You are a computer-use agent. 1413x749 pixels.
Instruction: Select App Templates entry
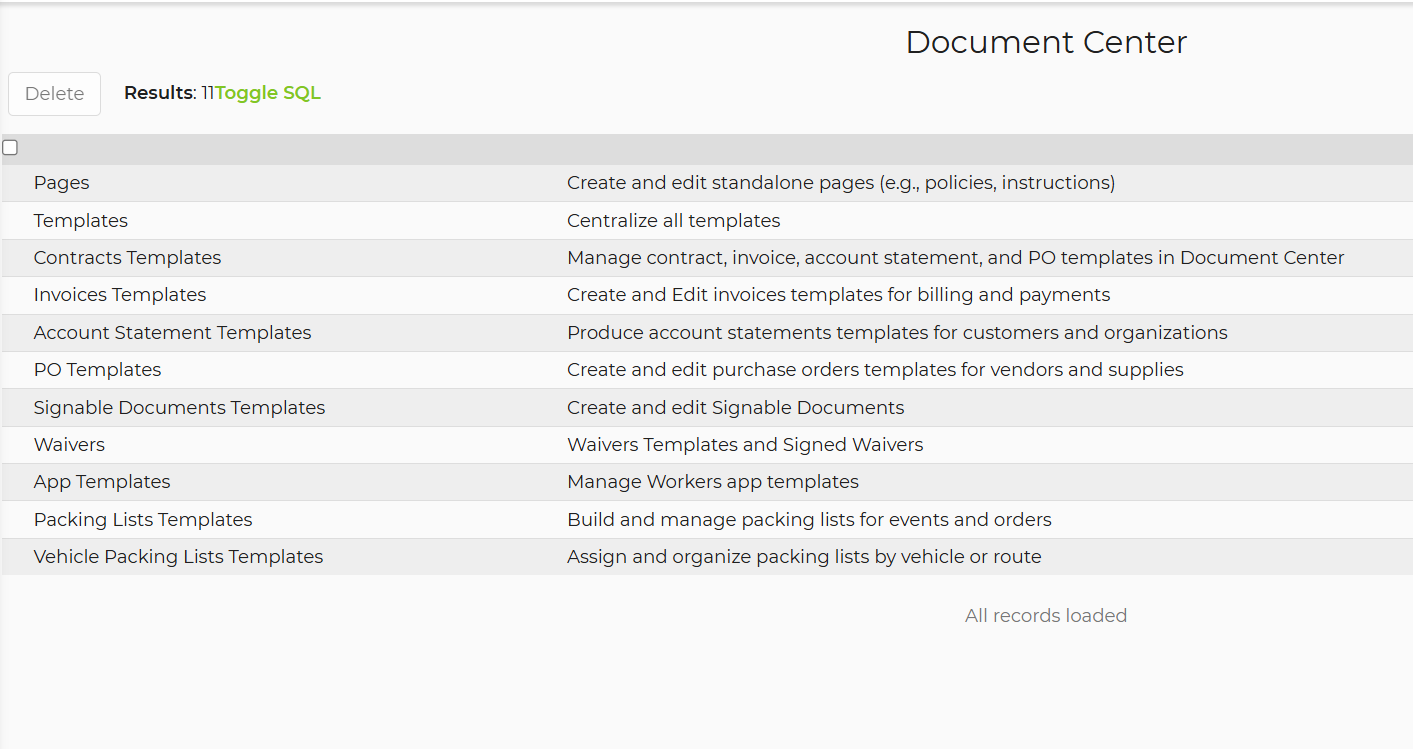click(x=102, y=482)
